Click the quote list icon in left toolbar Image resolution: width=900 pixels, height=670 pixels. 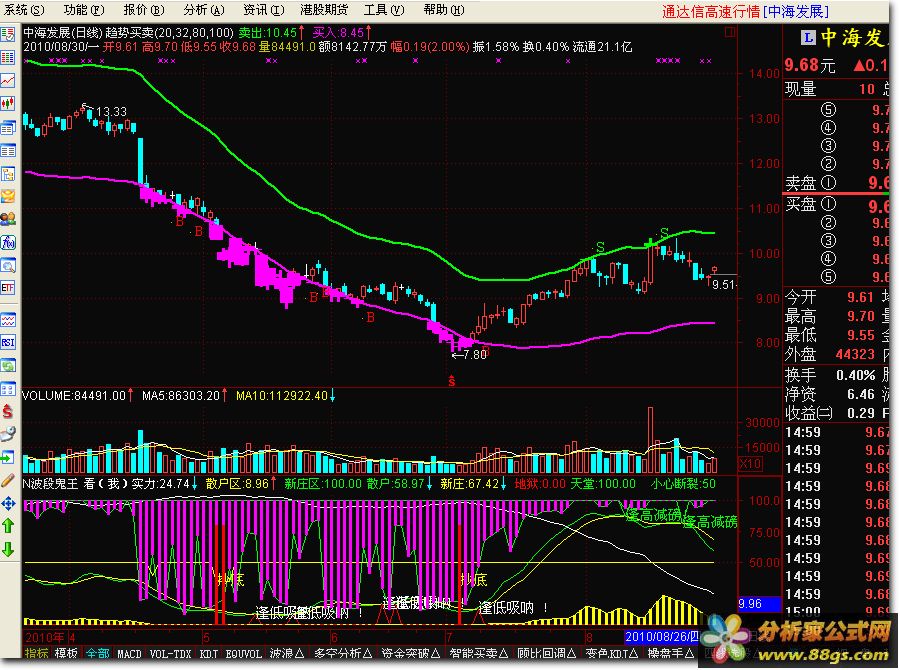click(8, 35)
